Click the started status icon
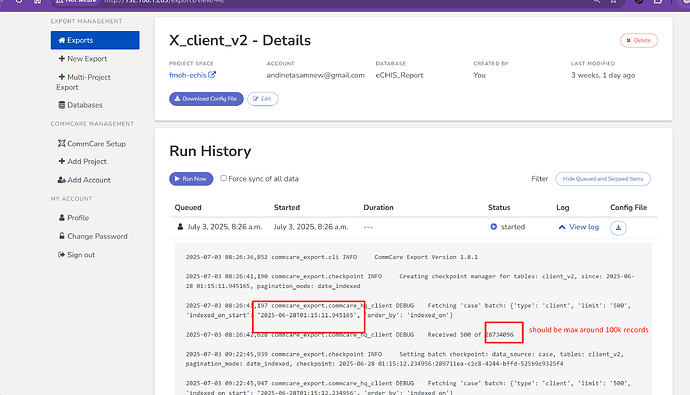Viewport: 690px width, 395px height. (493, 227)
